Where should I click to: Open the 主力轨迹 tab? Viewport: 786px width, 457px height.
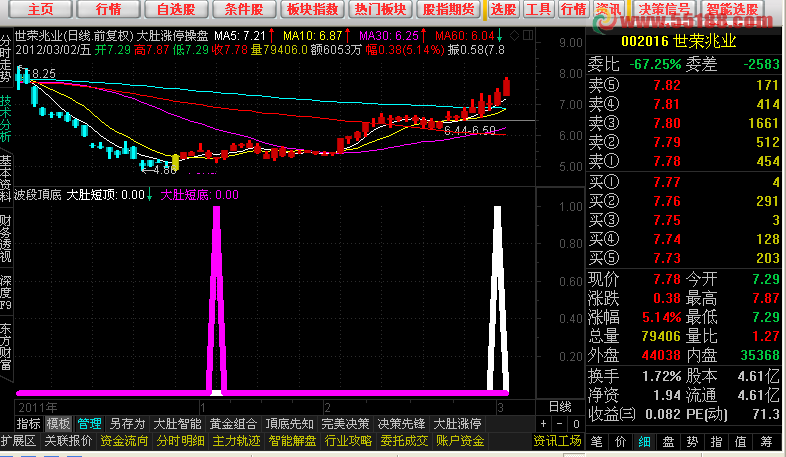click(237, 441)
